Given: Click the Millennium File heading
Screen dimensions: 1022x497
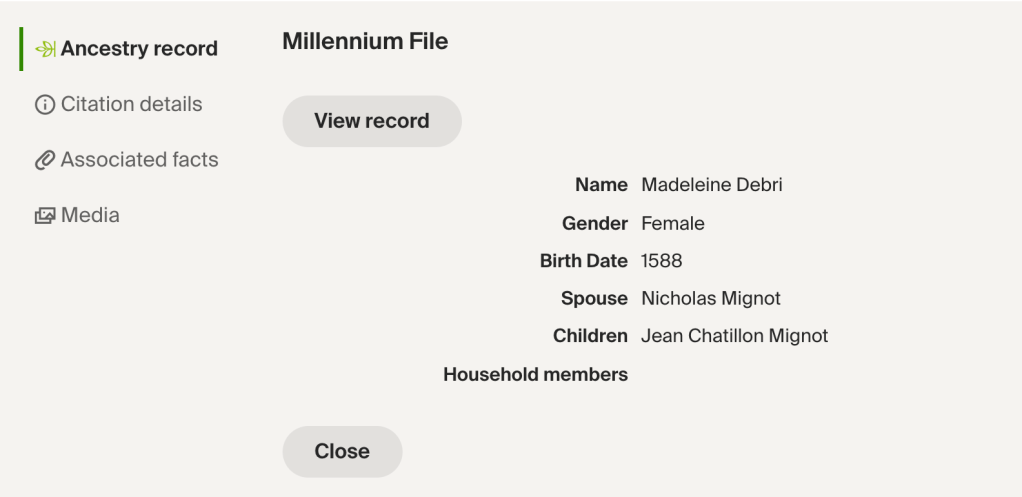Looking at the screenshot, I should point(365,42).
